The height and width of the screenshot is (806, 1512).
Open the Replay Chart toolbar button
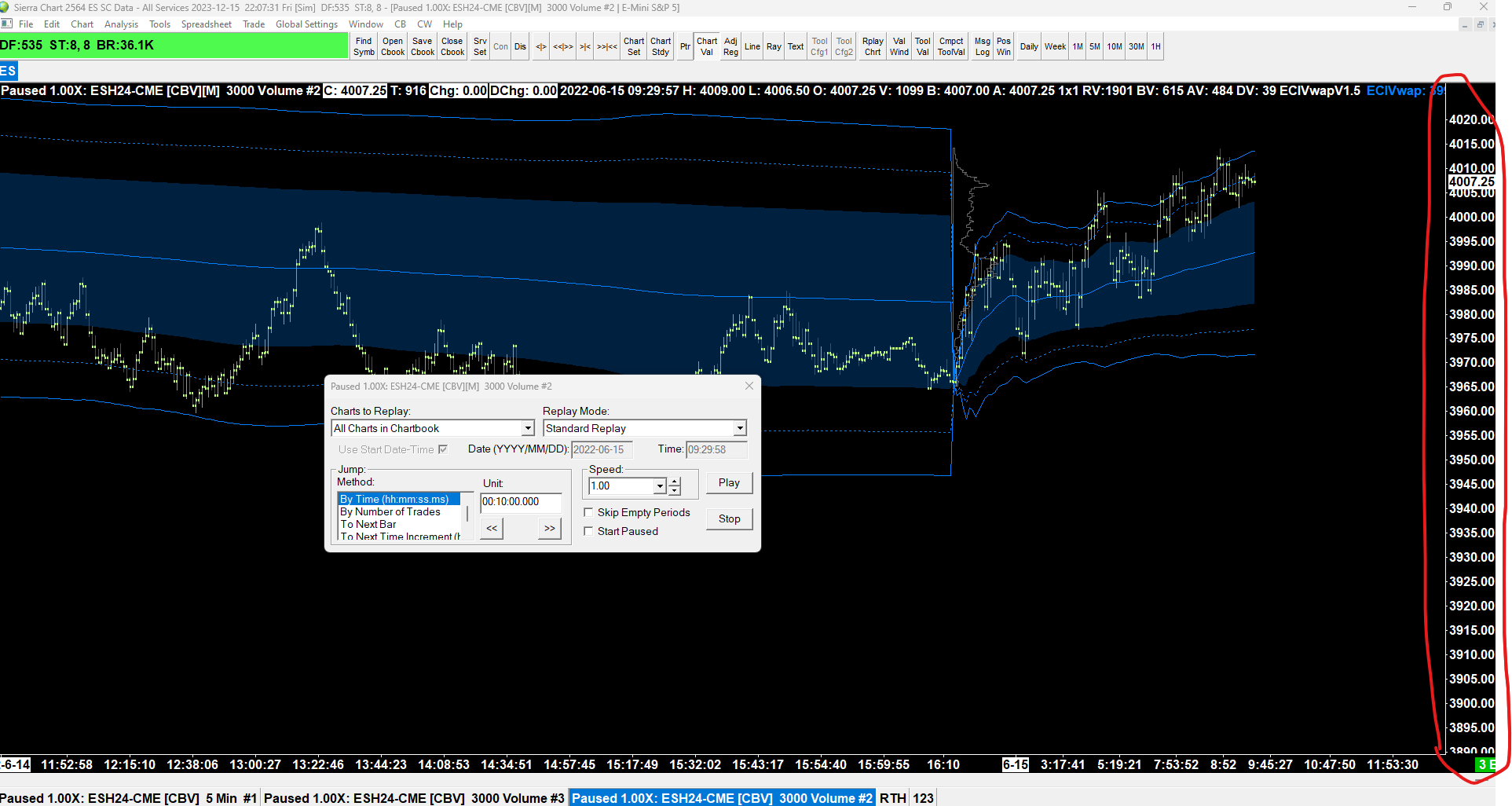click(x=873, y=46)
